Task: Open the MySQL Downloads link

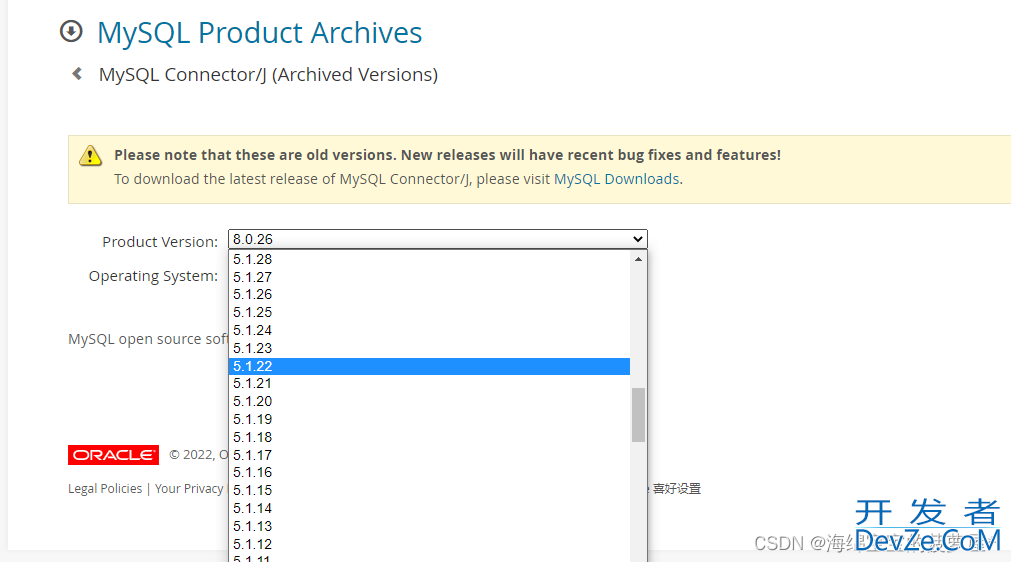Action: tap(616, 179)
